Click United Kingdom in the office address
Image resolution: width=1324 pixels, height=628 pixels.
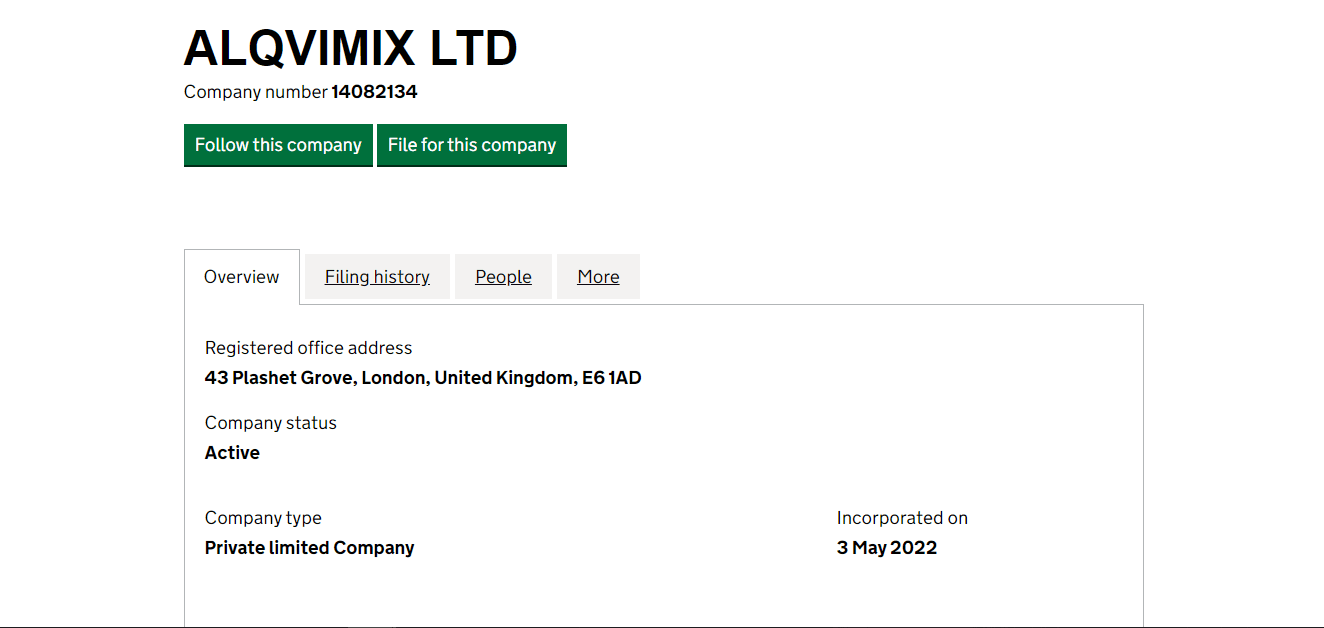[505, 378]
